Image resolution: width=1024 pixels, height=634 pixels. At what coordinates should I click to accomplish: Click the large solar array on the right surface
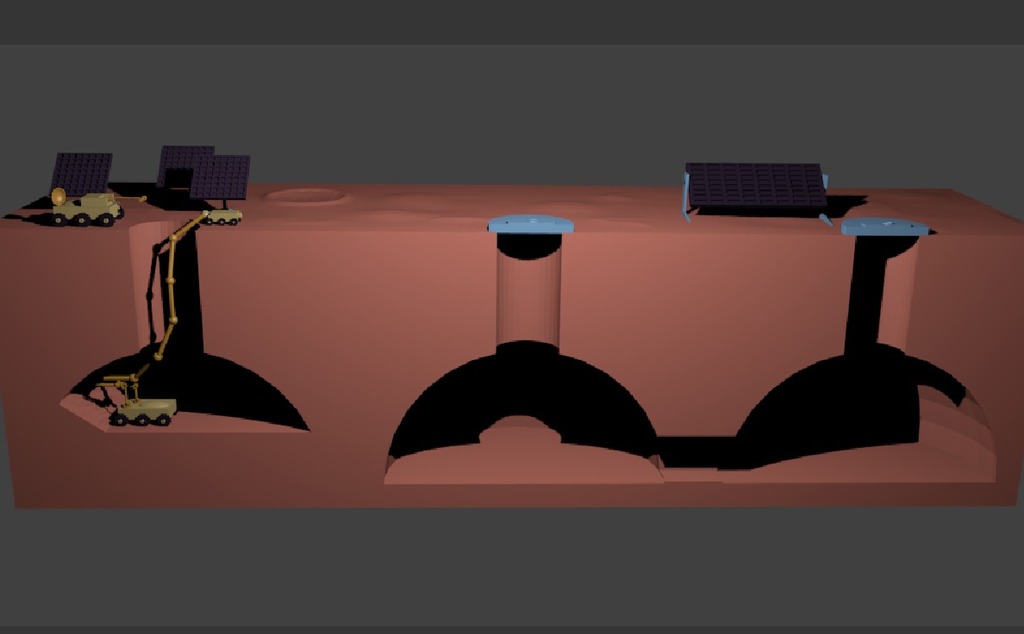coord(756,185)
